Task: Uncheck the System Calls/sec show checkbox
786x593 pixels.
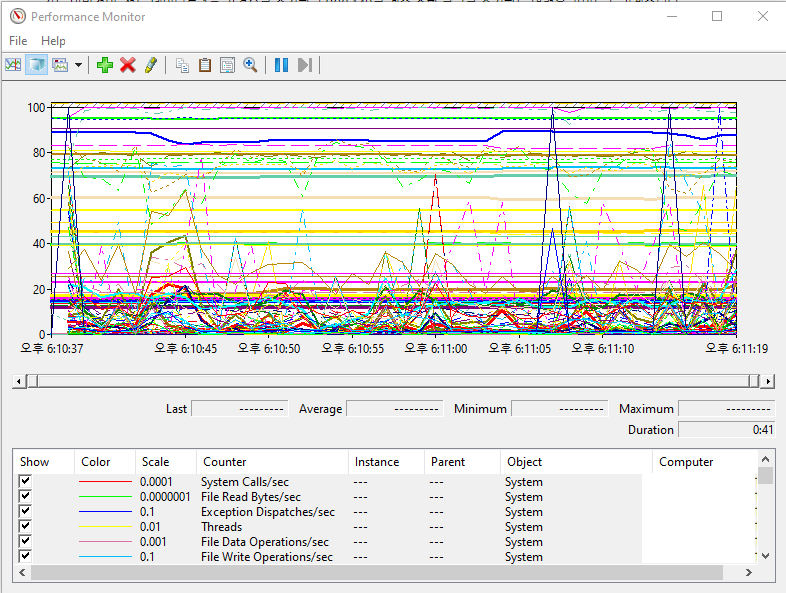Action: pyautogui.click(x=26, y=482)
